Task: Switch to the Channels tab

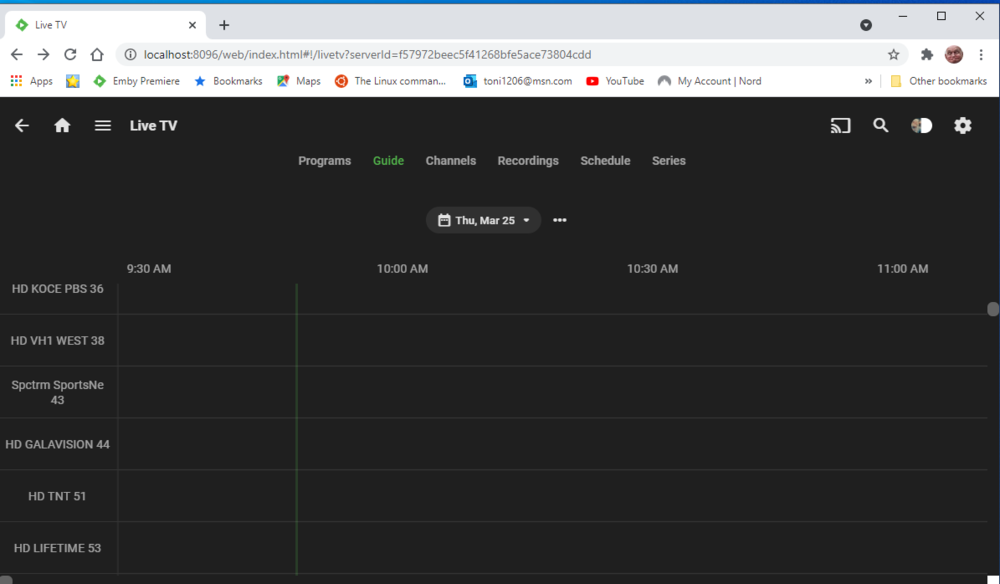Action: point(450,160)
